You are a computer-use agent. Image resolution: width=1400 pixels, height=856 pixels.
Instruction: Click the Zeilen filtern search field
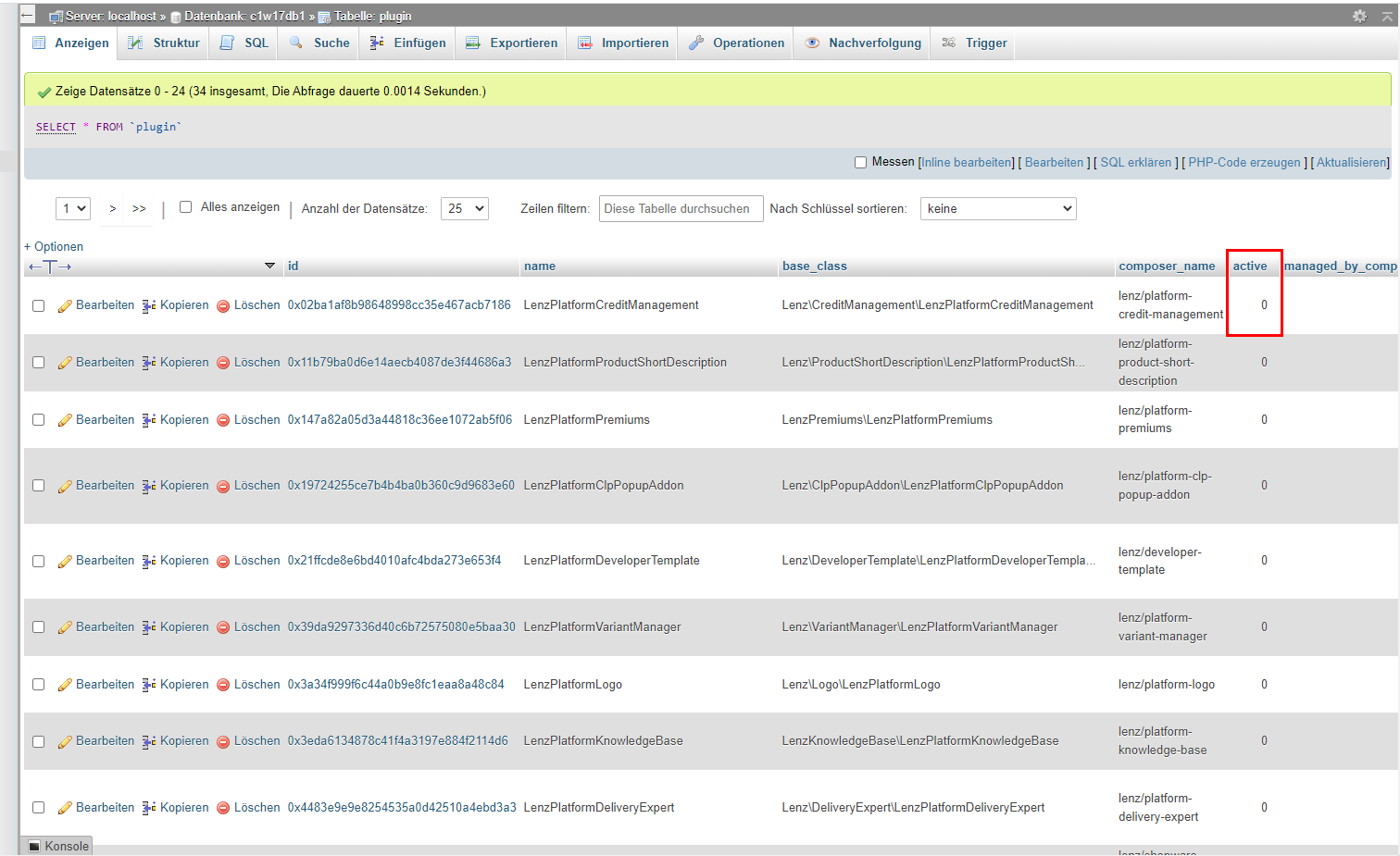pyautogui.click(x=681, y=208)
